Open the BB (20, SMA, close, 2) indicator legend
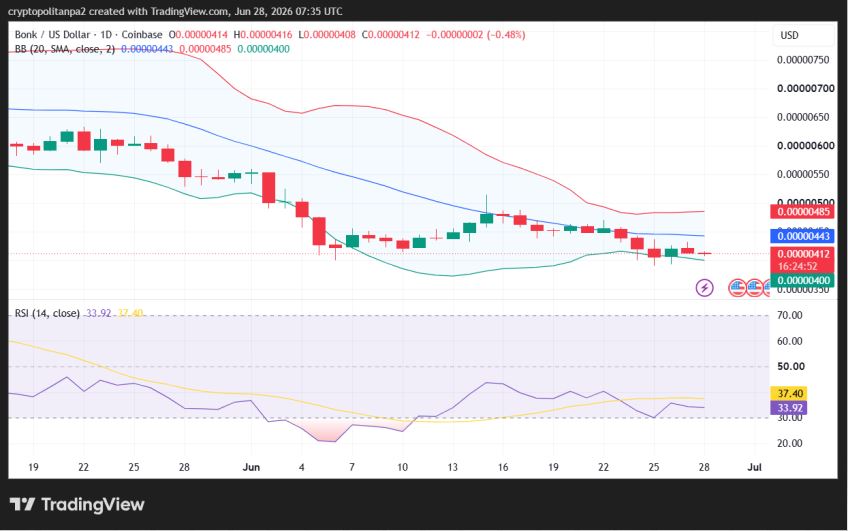 pos(65,49)
